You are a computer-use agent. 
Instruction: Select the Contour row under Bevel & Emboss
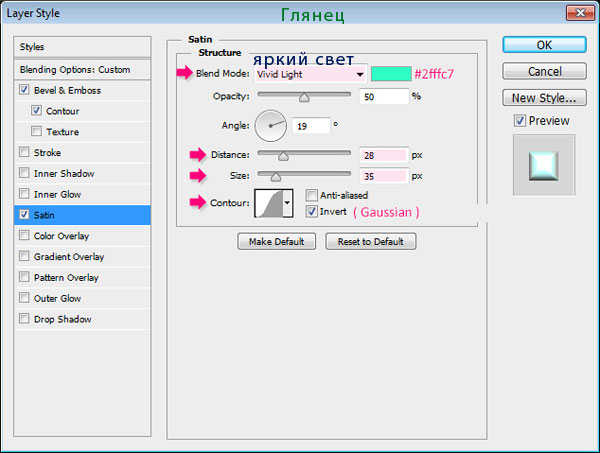(82, 111)
